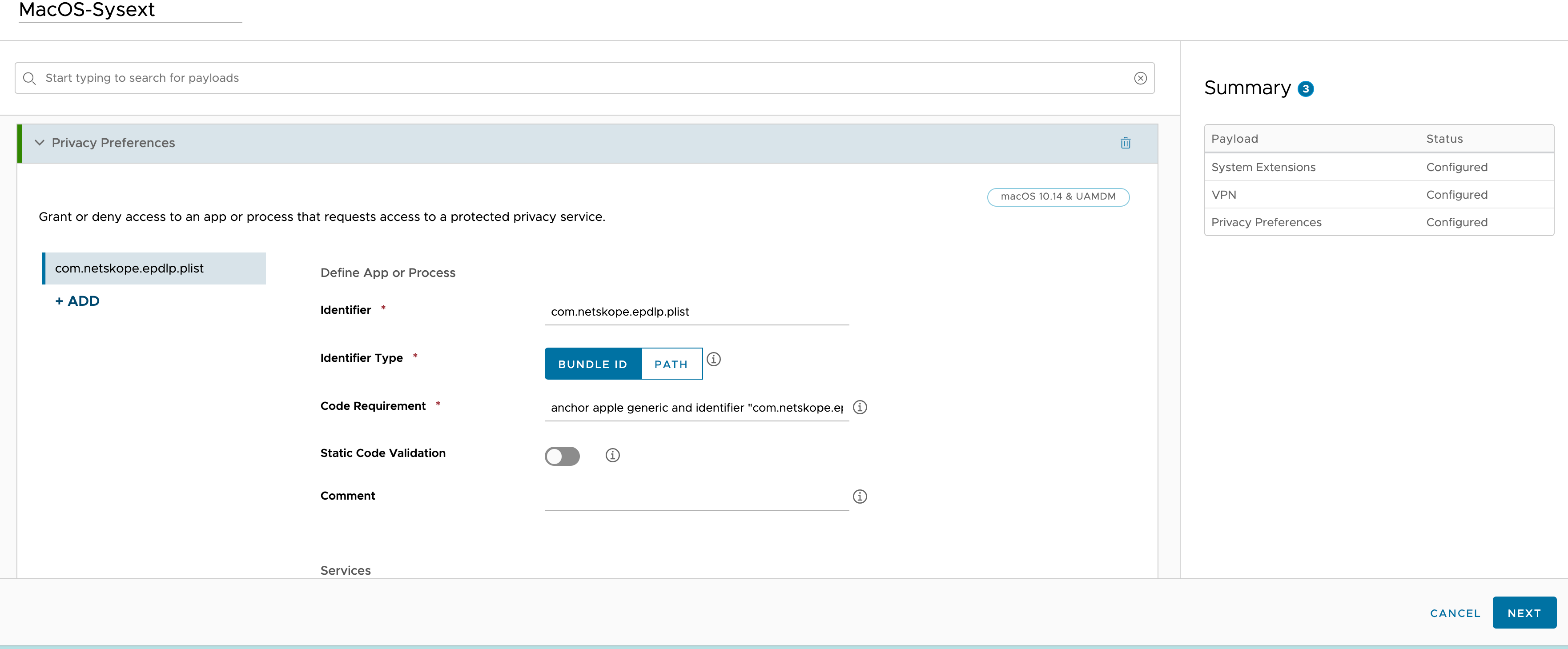Screen dimensions: 1568x649
Task: Click the Services section heading
Action: tap(345, 570)
